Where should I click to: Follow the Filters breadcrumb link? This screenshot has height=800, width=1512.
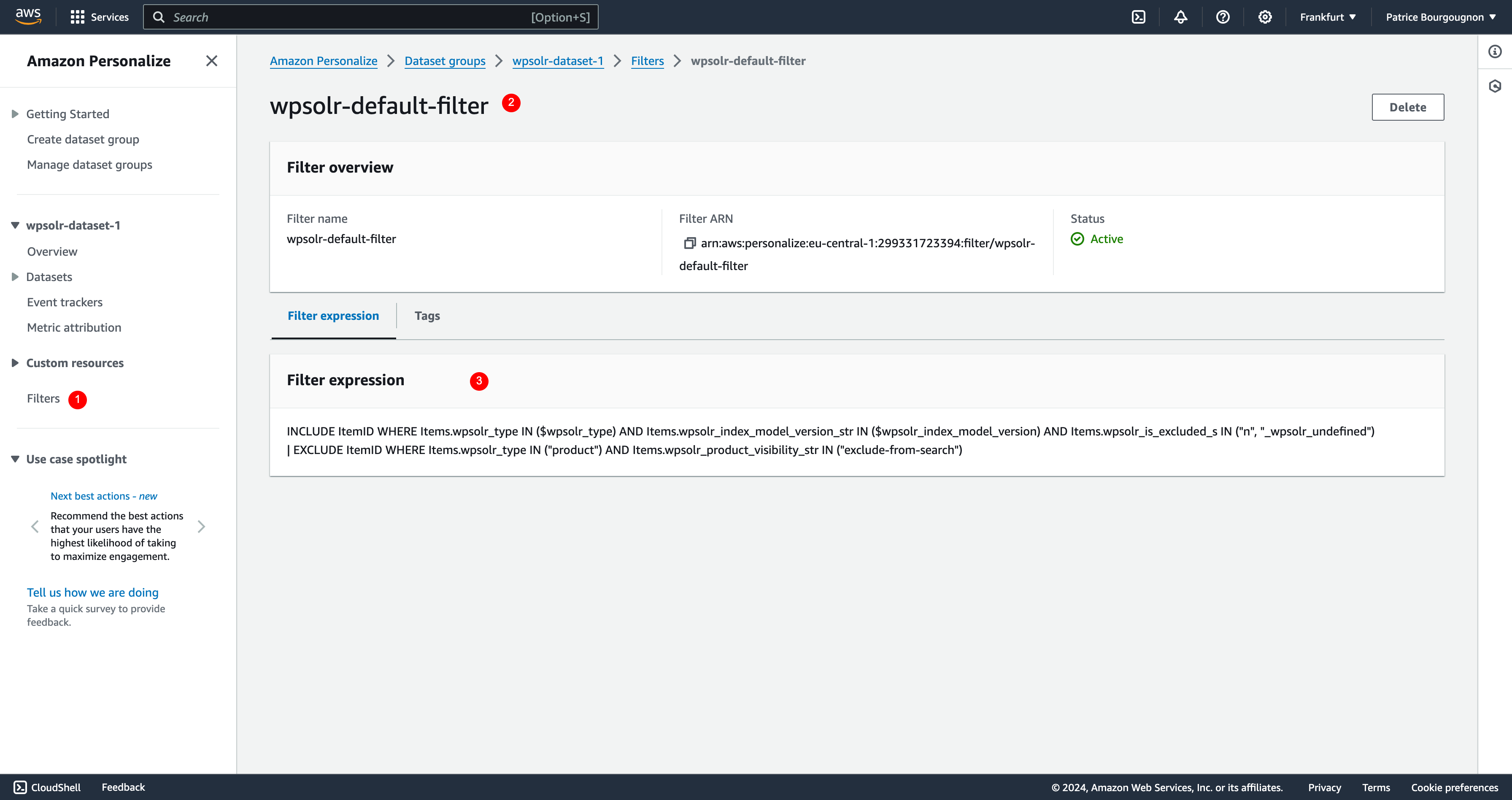click(x=648, y=61)
